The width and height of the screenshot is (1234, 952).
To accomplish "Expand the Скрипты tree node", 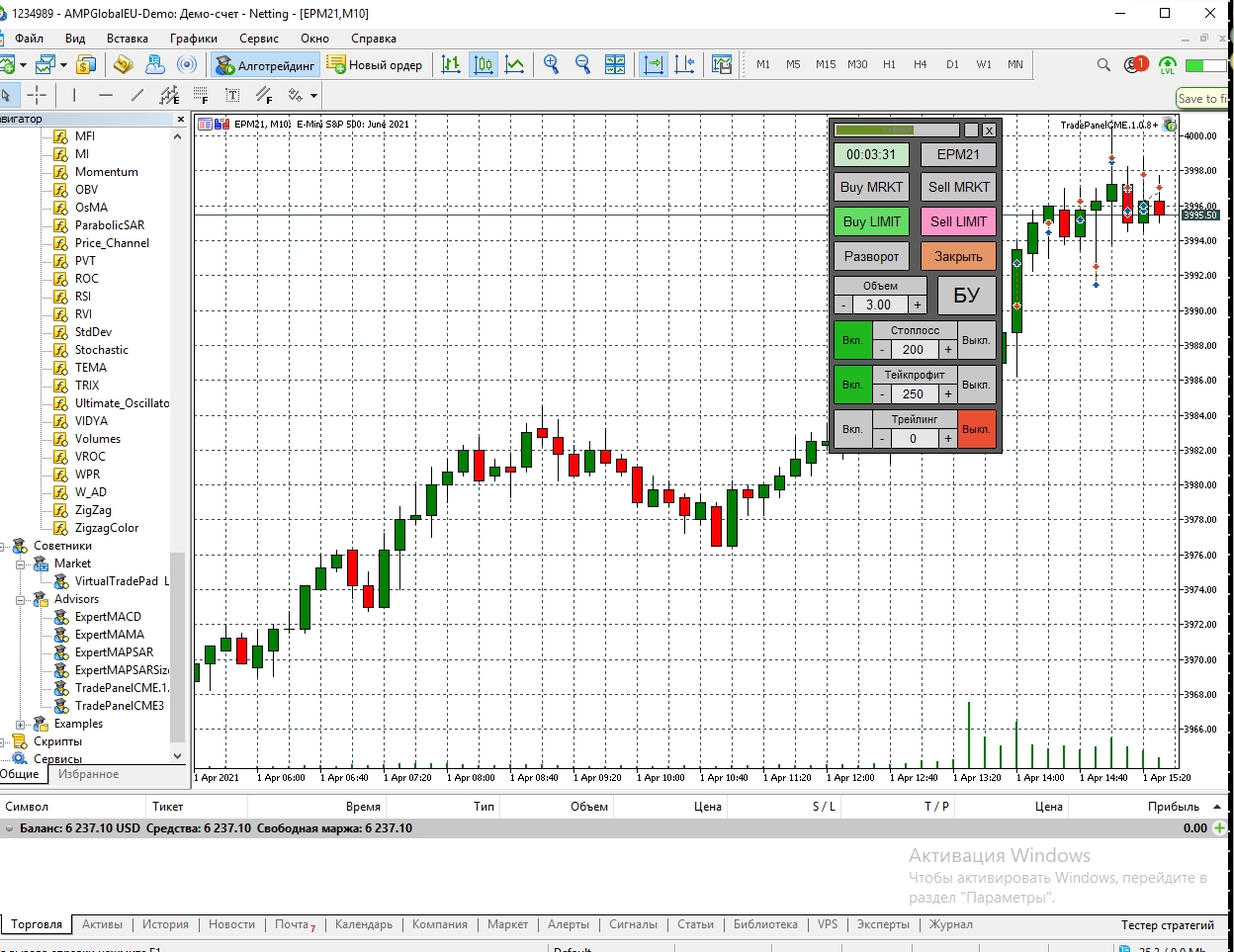I will pos(3,741).
